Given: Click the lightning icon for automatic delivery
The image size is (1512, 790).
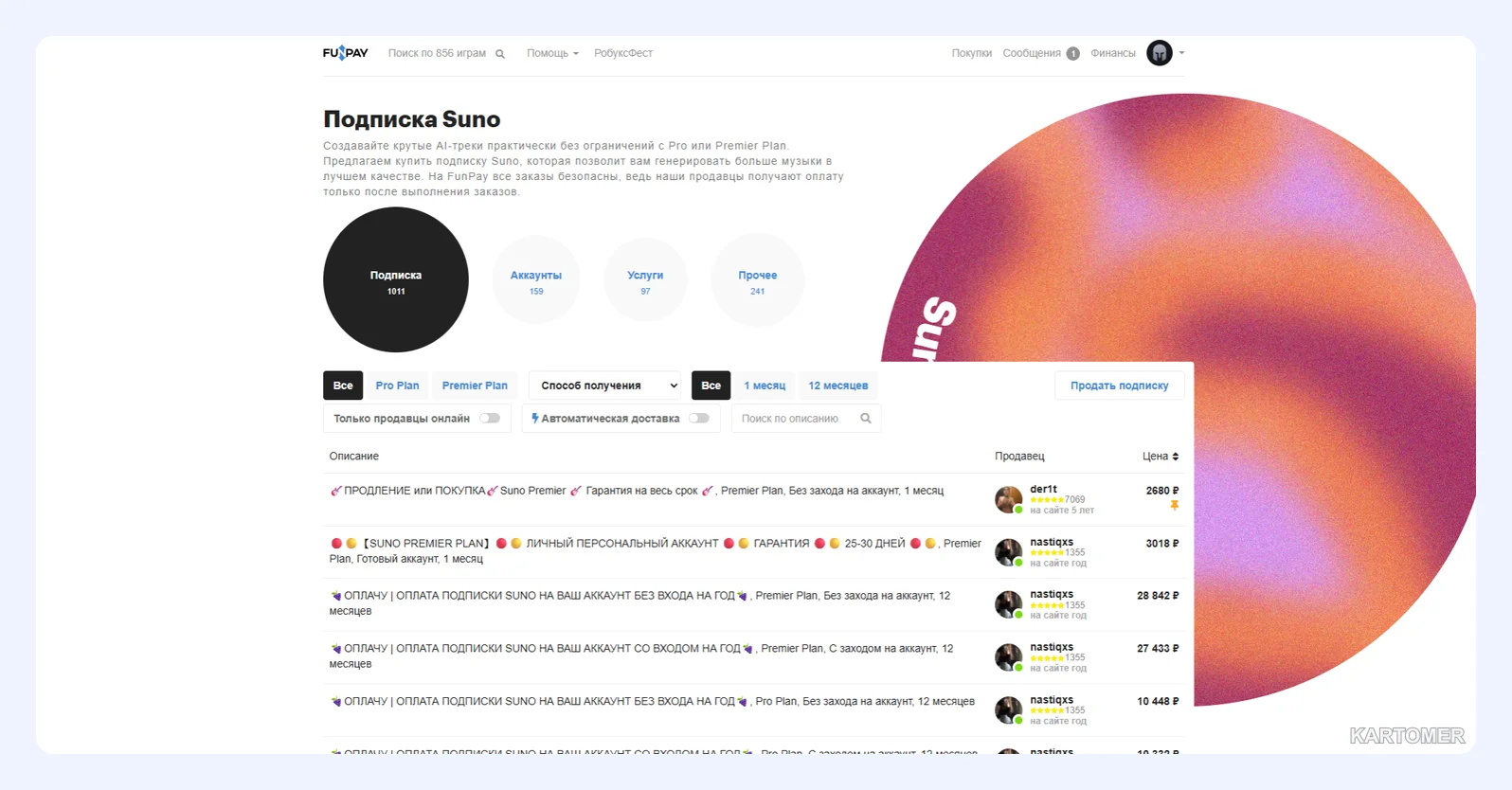Looking at the screenshot, I should (535, 418).
